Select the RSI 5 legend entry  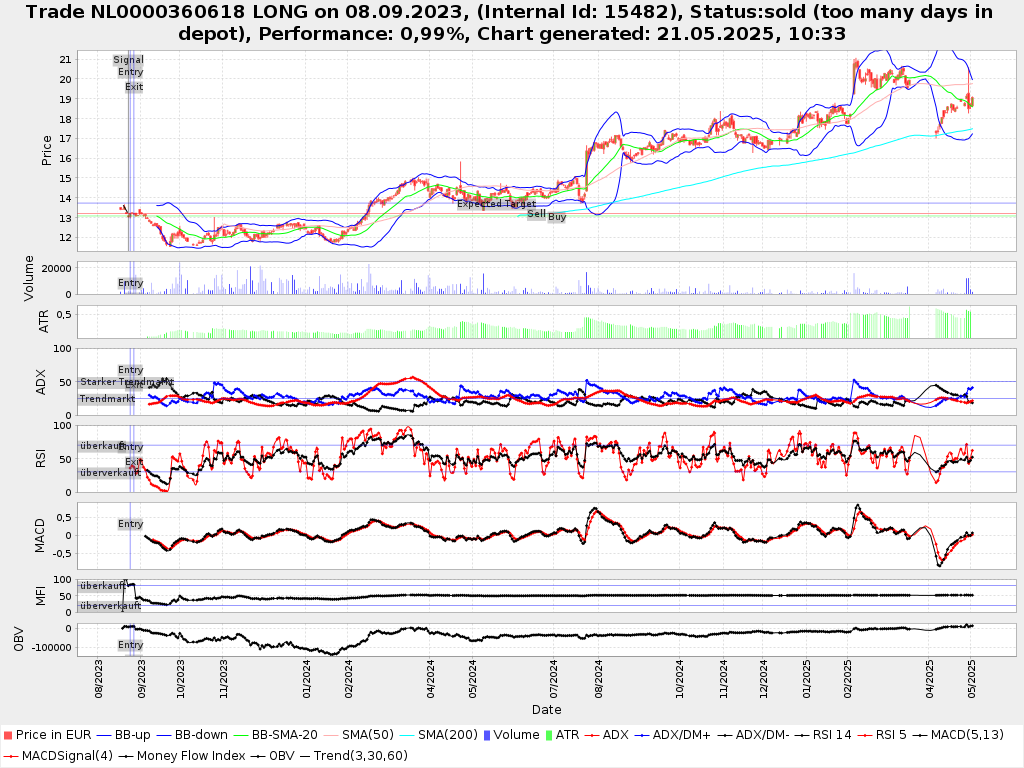coord(884,735)
